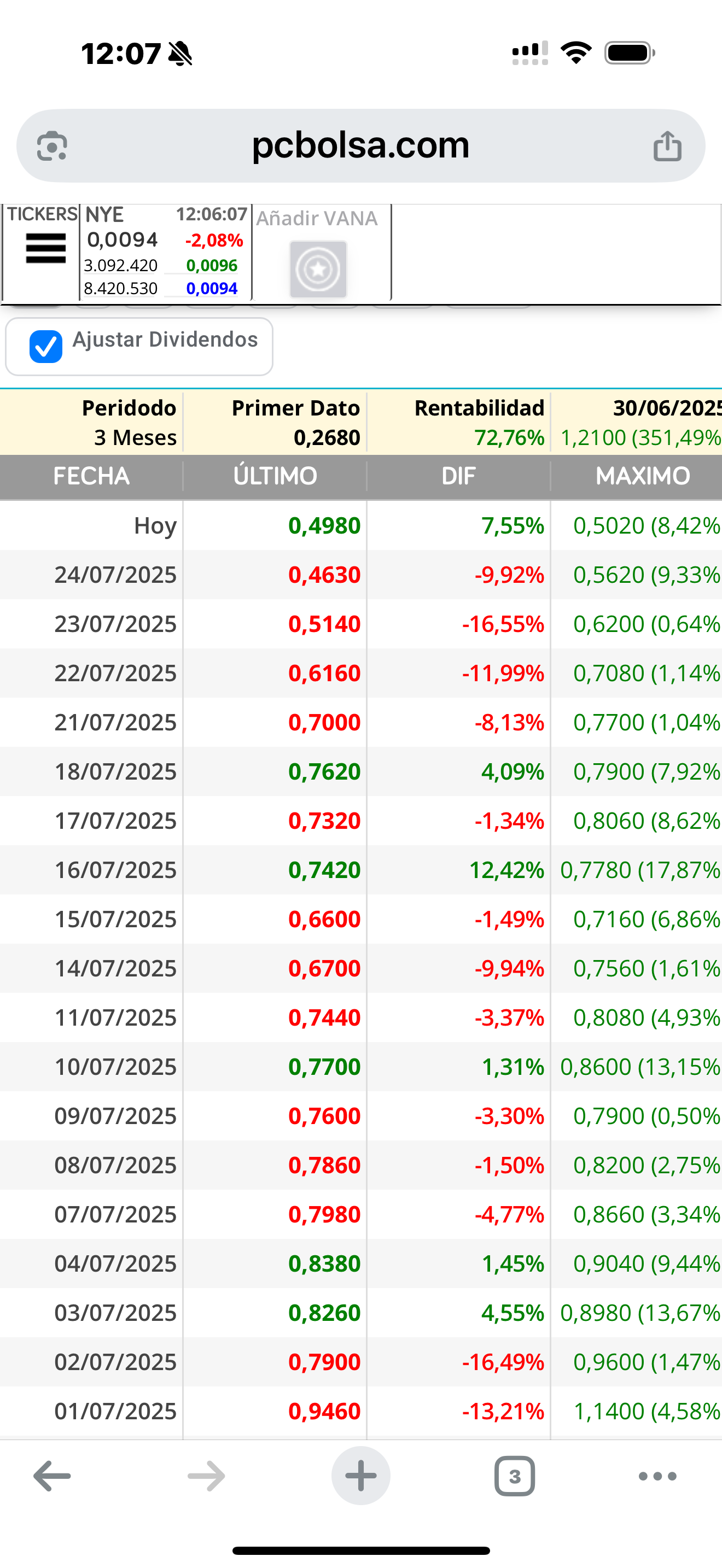This screenshot has width=722, height=1568.
Task: Tap the pcbolsa.com address bar
Action: [x=361, y=145]
